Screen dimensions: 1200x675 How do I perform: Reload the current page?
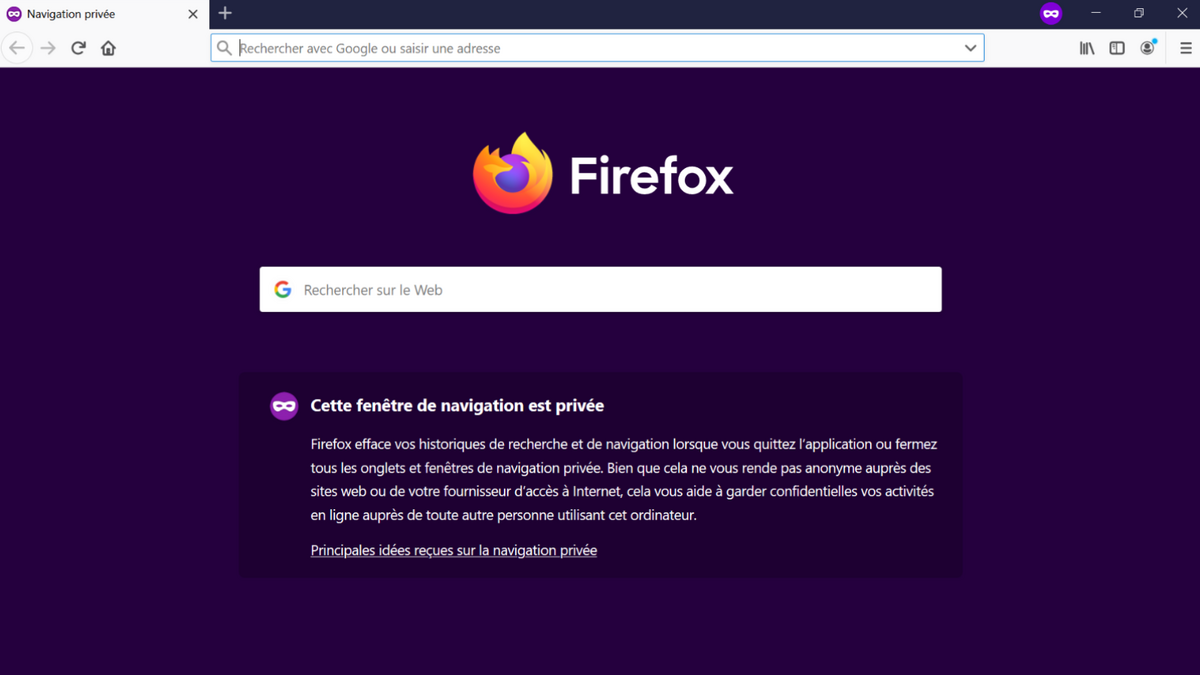tap(78, 48)
